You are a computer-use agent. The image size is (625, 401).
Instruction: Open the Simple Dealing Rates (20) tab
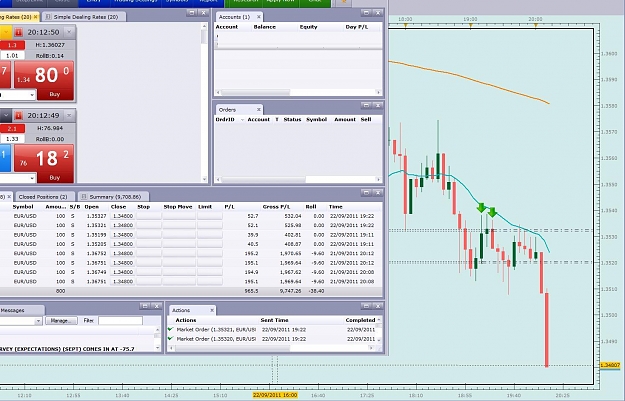pyautogui.click(x=82, y=17)
